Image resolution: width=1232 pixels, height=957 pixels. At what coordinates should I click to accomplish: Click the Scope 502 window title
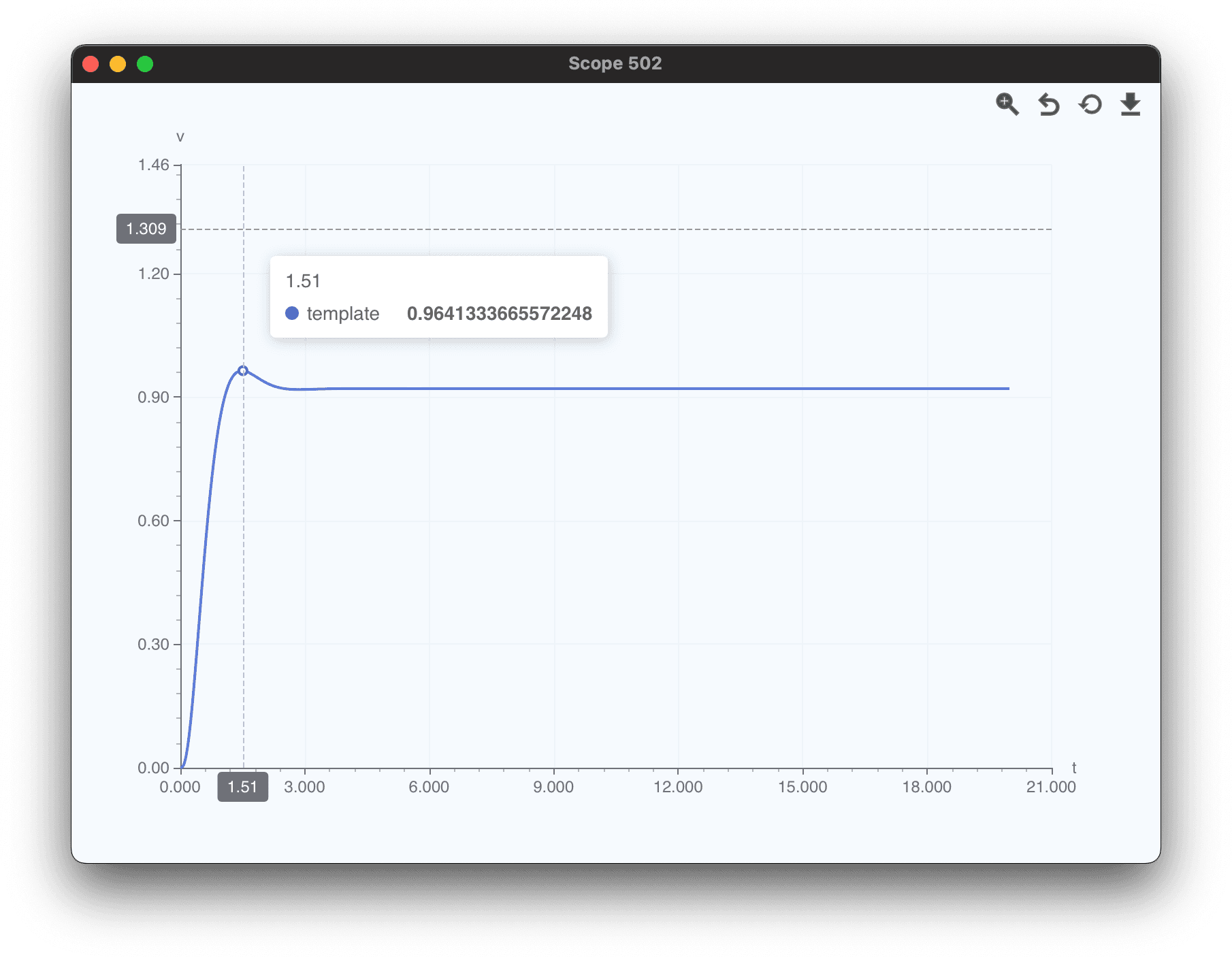click(615, 63)
